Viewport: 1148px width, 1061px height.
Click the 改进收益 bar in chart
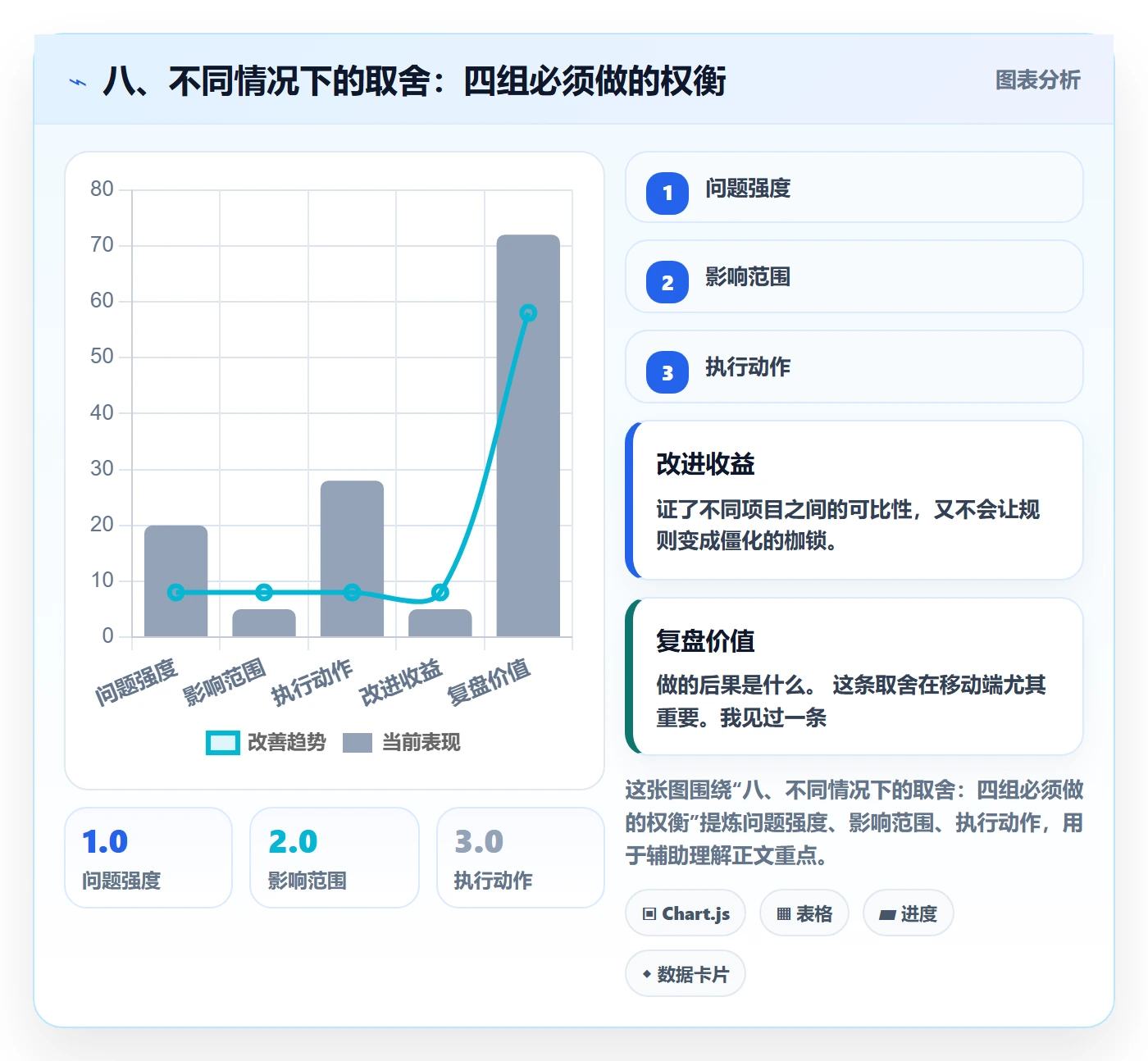(440, 623)
